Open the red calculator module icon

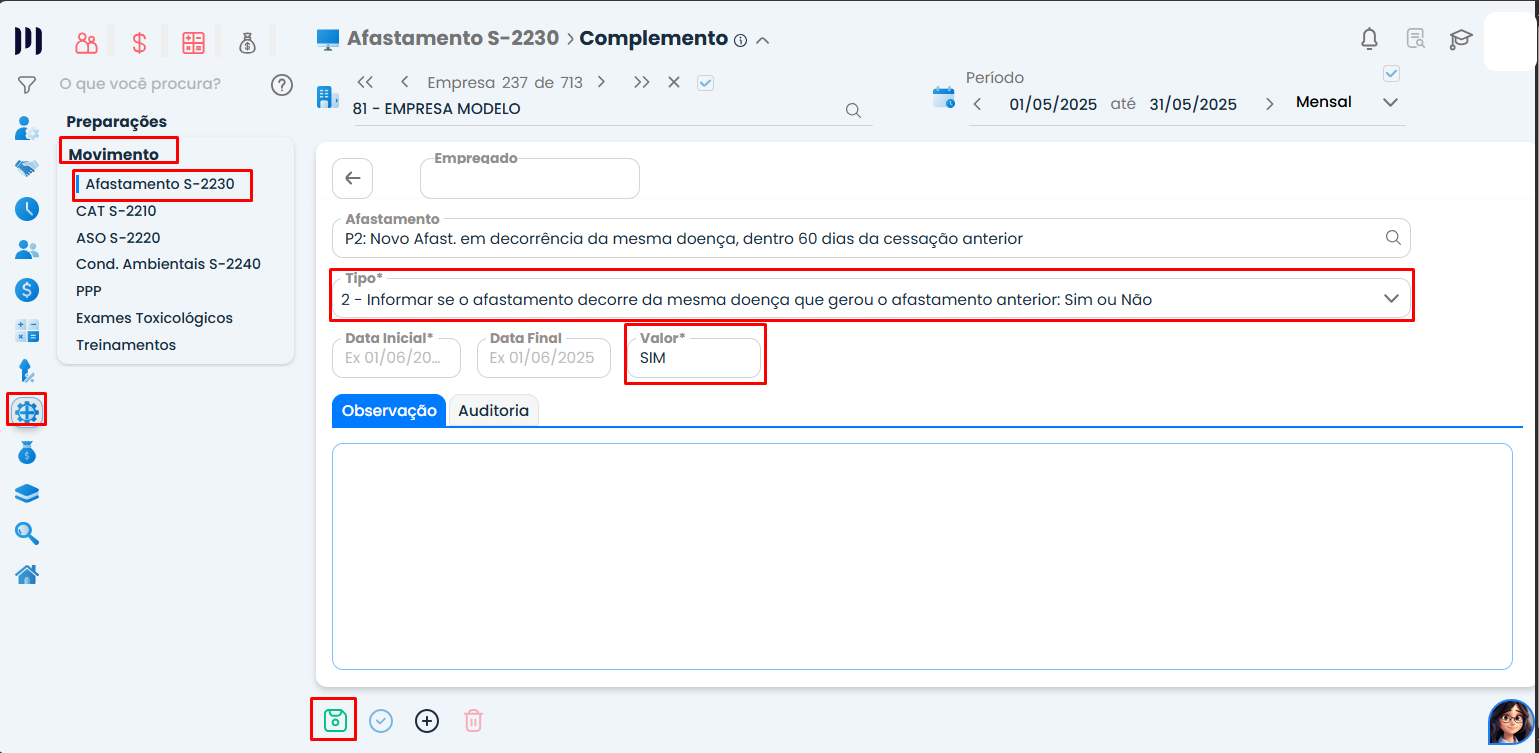[193, 43]
